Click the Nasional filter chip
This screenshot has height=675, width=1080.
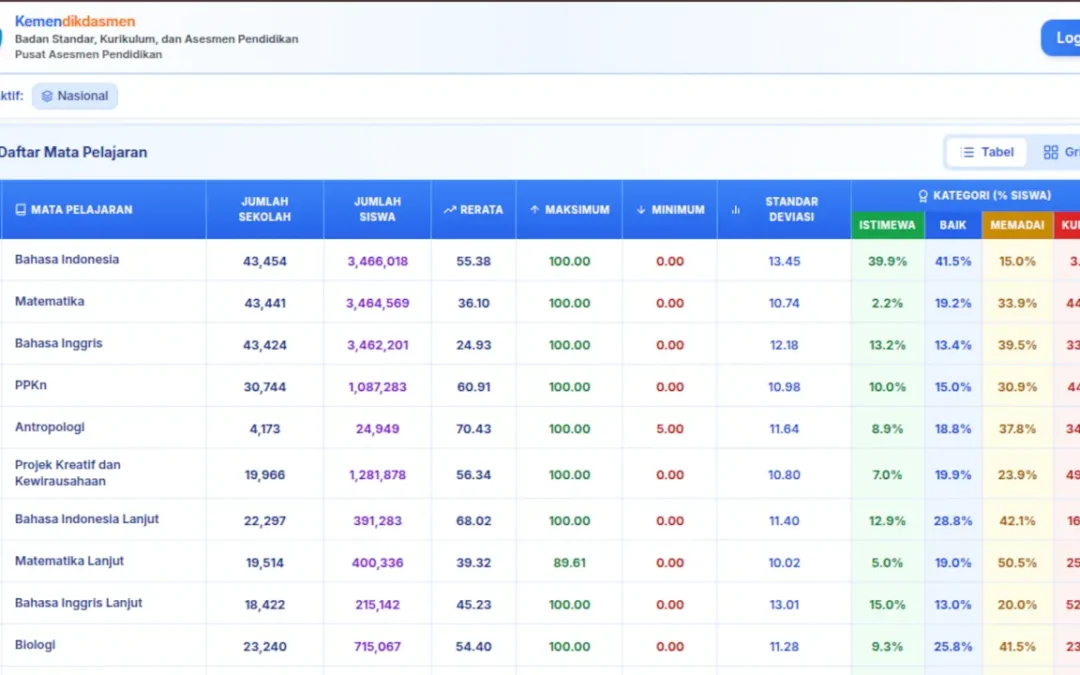(x=74, y=96)
